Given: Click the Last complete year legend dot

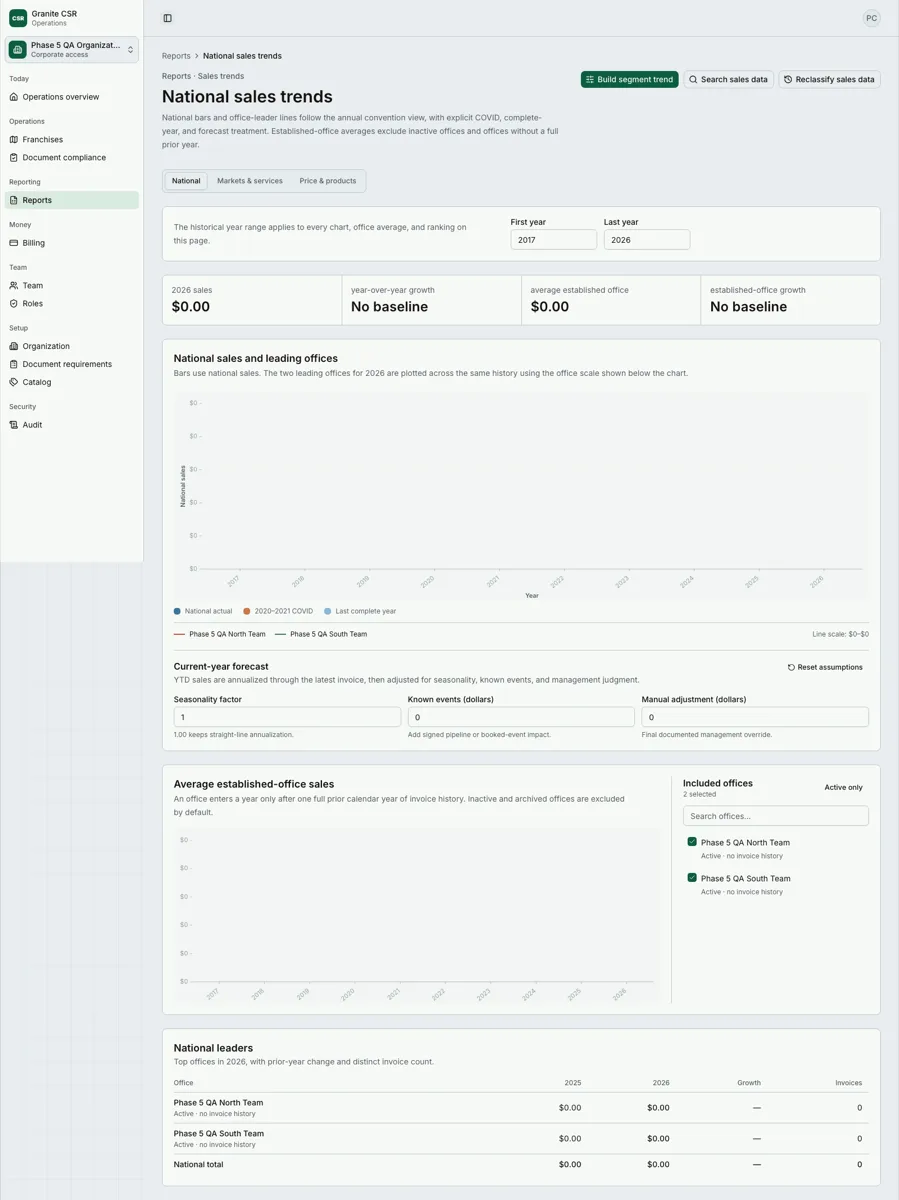Looking at the screenshot, I should pos(328,611).
